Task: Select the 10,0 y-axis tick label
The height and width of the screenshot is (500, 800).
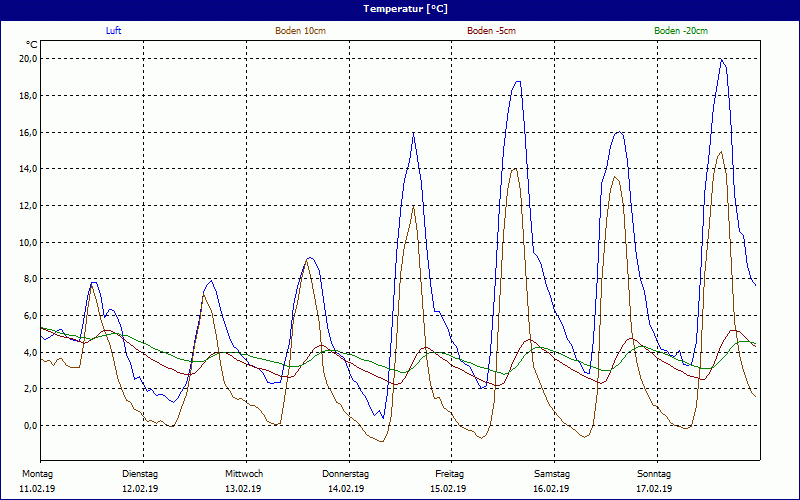Action: pyautogui.click(x=28, y=242)
